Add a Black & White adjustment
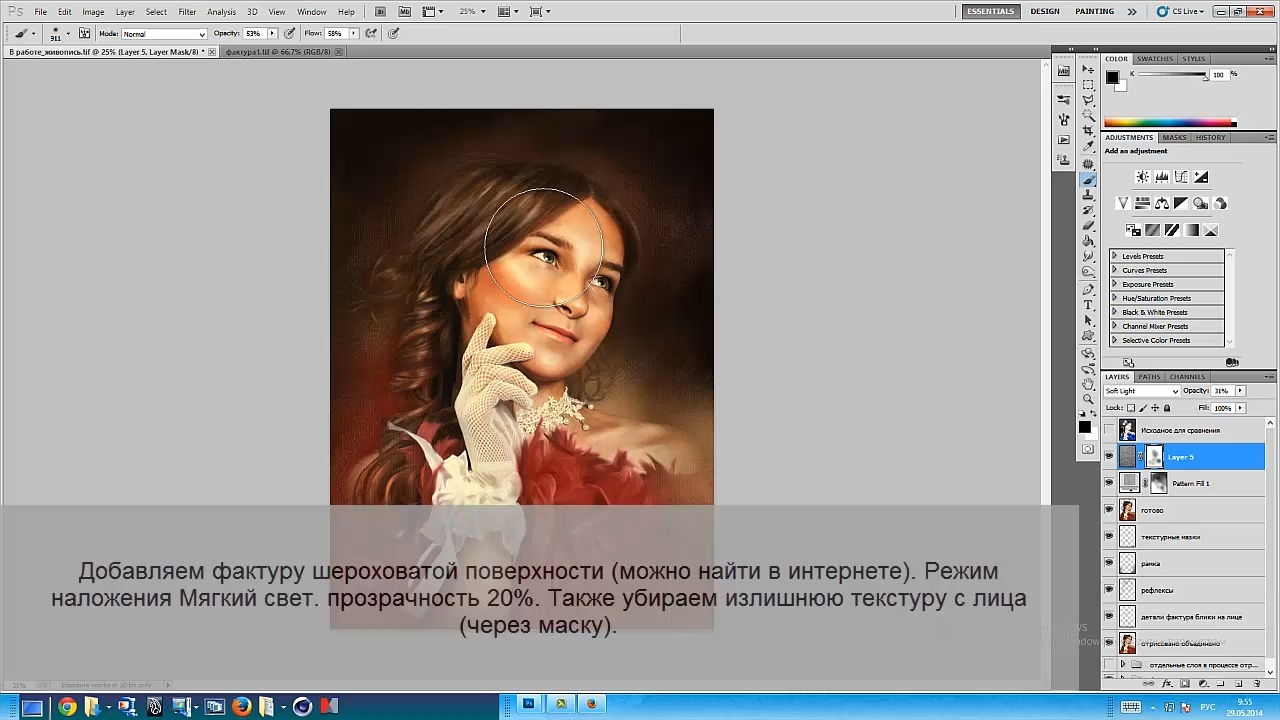Viewport: 1280px width, 720px height. [1181, 203]
